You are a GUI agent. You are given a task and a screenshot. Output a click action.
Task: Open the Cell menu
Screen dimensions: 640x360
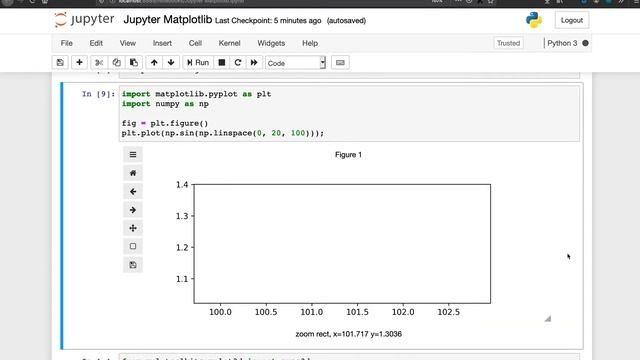pyautogui.click(x=195, y=43)
